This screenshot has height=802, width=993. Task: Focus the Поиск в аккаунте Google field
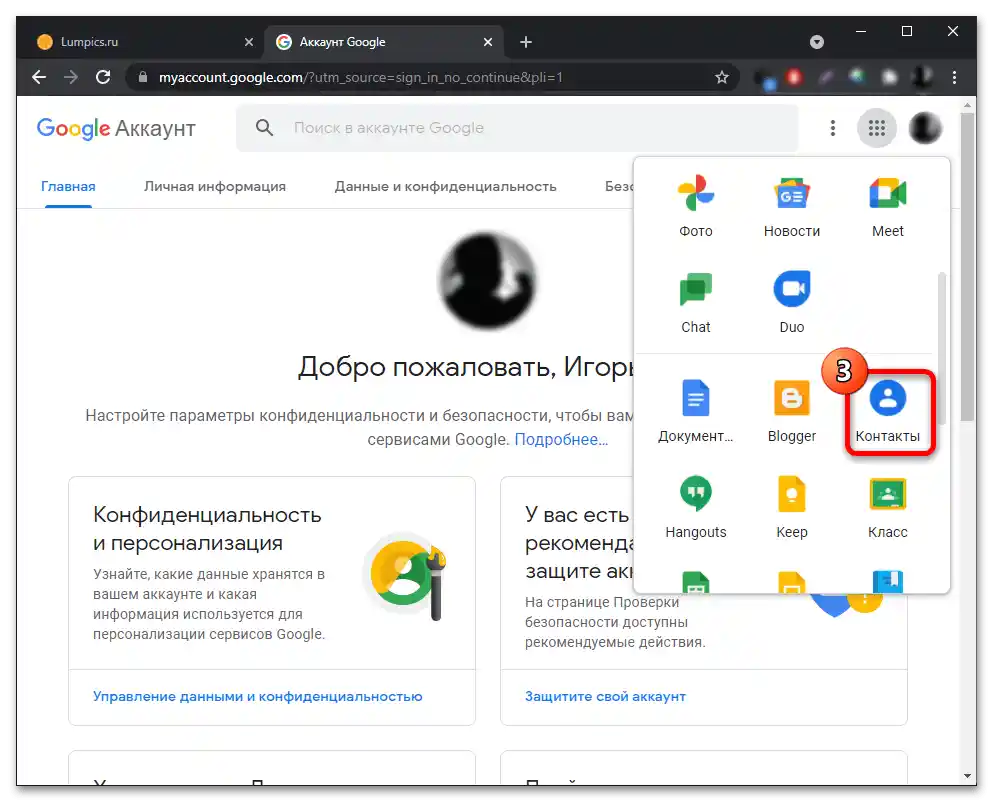517,128
